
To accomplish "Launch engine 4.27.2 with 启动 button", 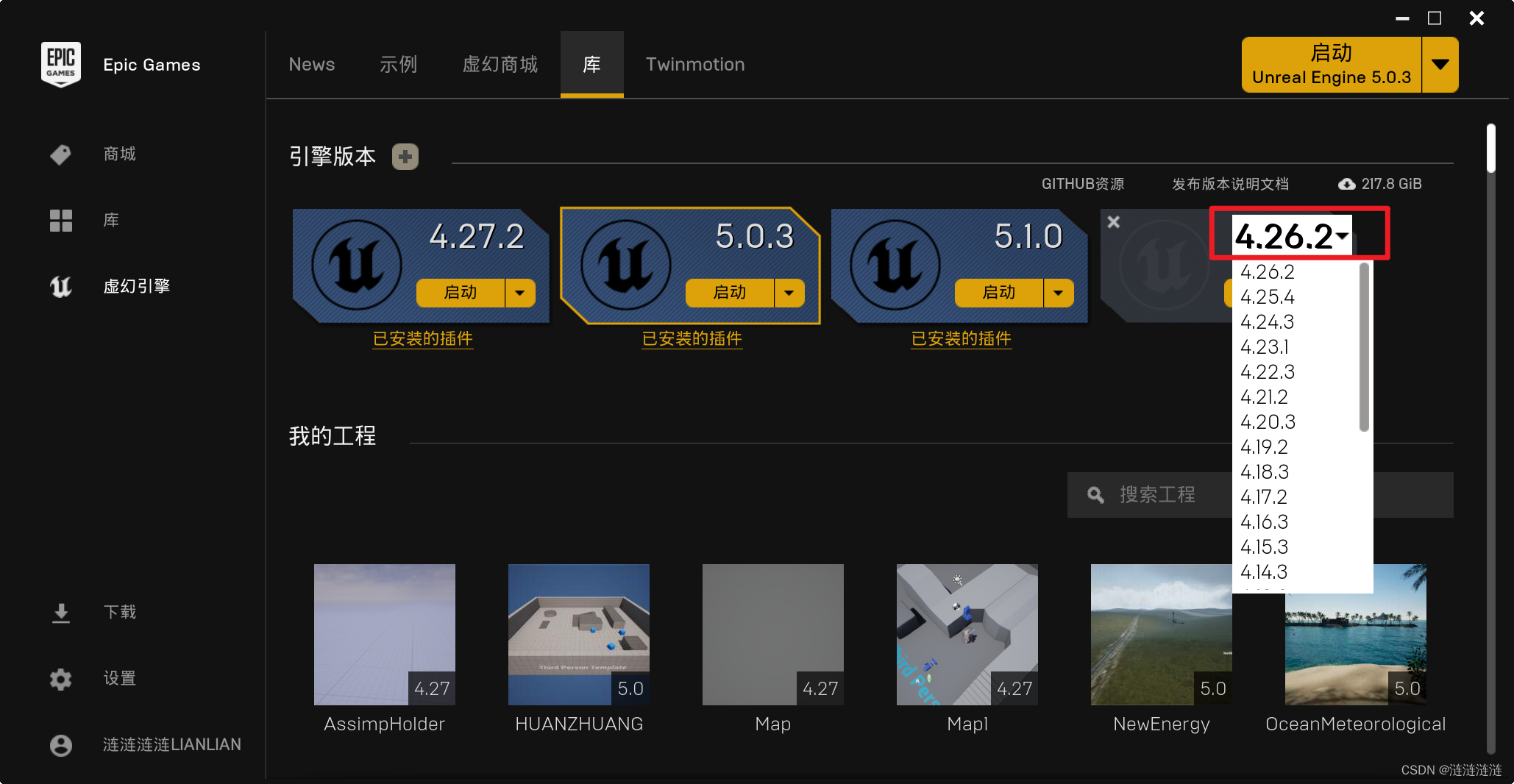I will [x=461, y=293].
